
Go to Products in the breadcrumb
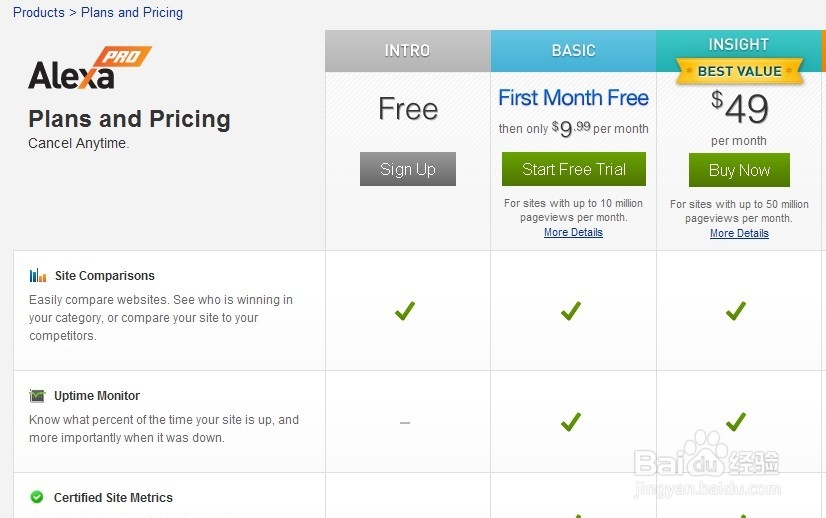tap(38, 13)
